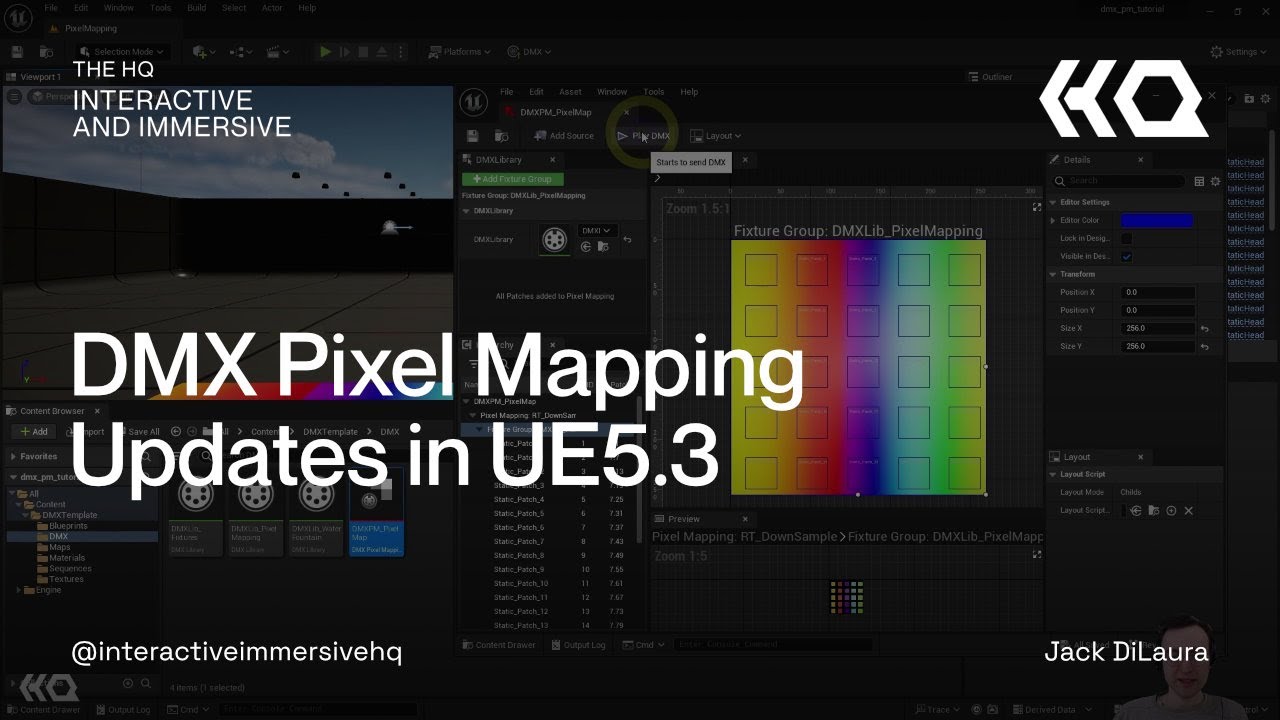Open Tools menu of the pixel map editor
This screenshot has width=1280, height=720.
tap(654, 92)
